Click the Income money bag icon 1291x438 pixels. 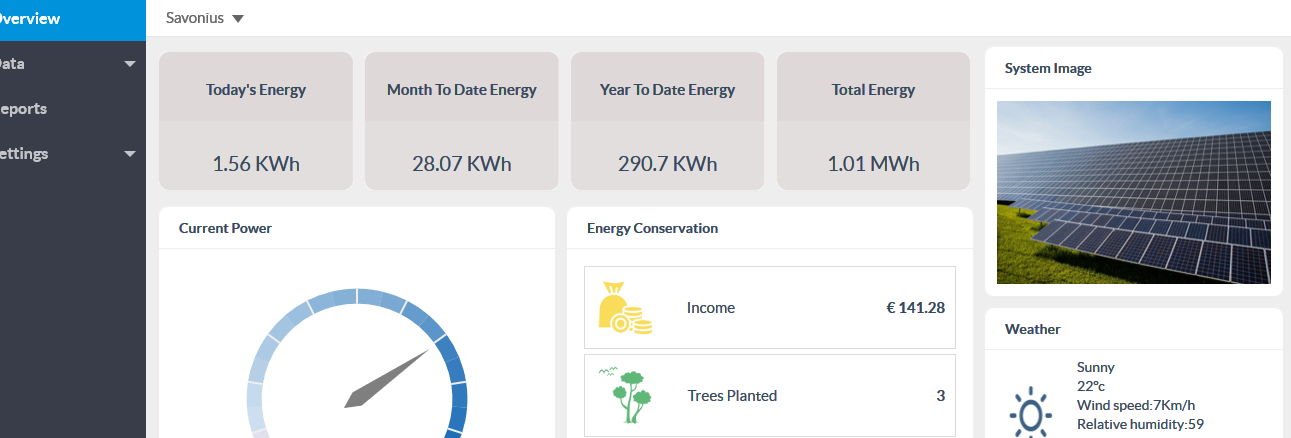624,307
